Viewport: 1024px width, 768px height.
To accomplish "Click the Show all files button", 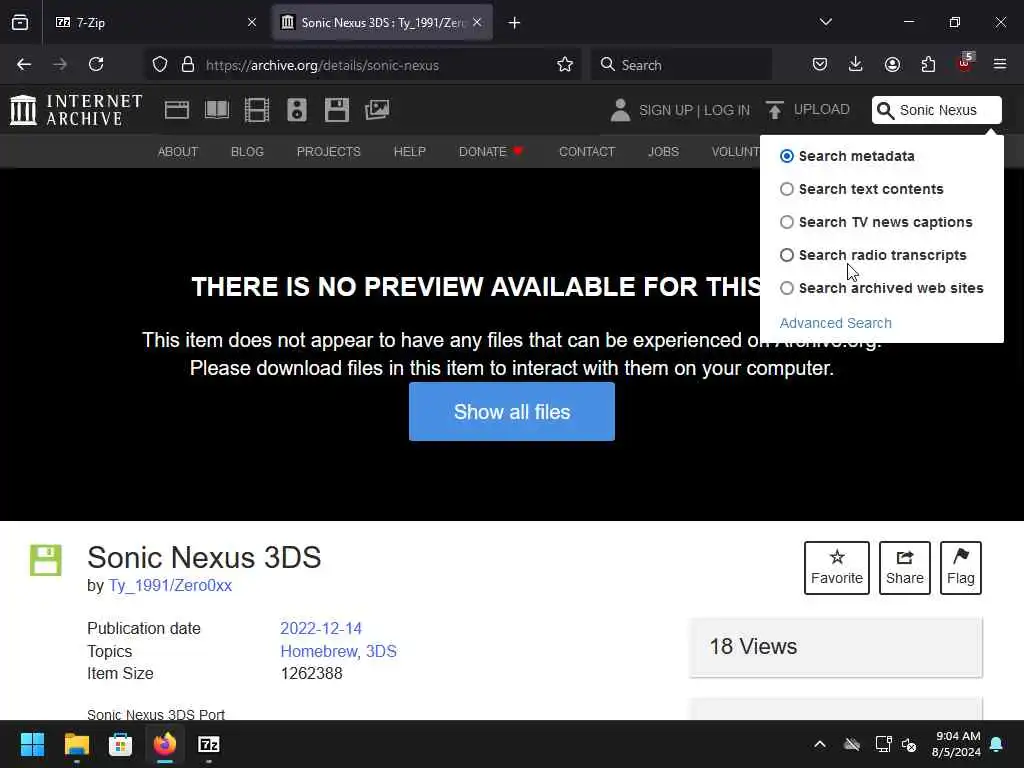I will coord(512,412).
